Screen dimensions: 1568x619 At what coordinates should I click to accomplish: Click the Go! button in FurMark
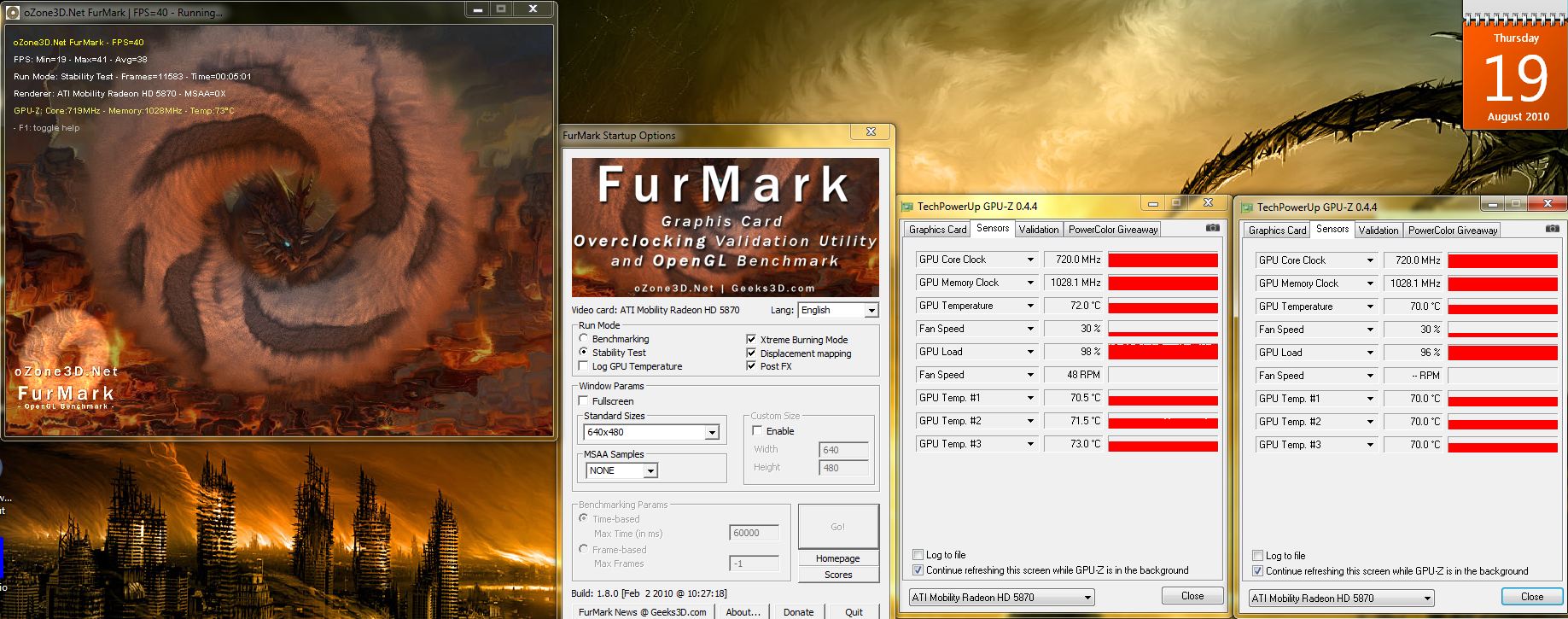click(x=838, y=526)
